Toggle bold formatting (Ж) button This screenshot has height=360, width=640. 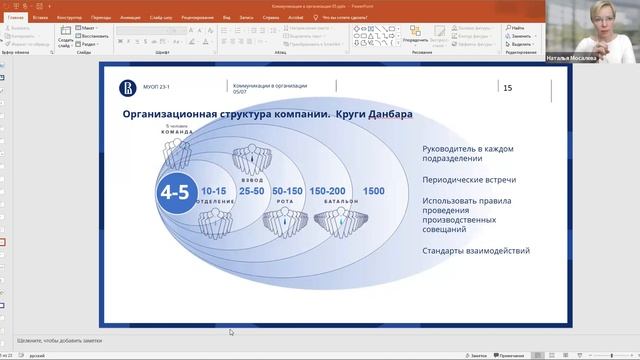tap(120, 42)
